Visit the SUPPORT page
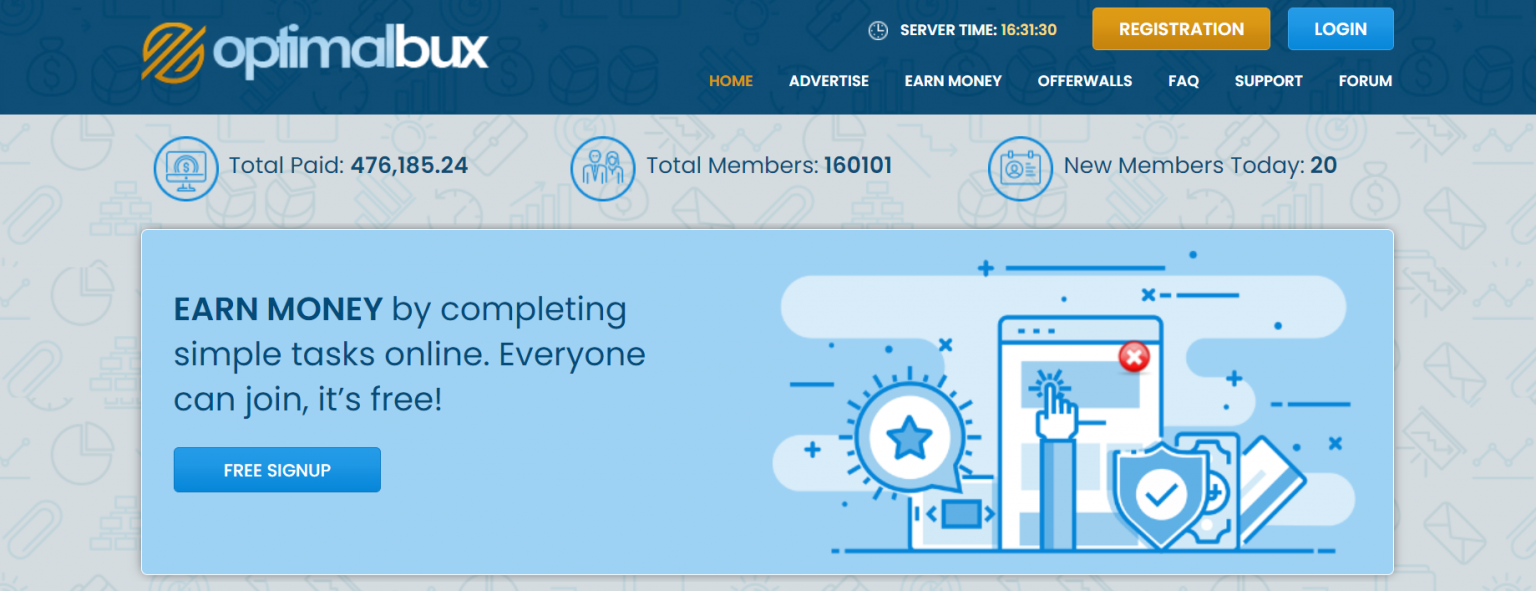 [1268, 81]
